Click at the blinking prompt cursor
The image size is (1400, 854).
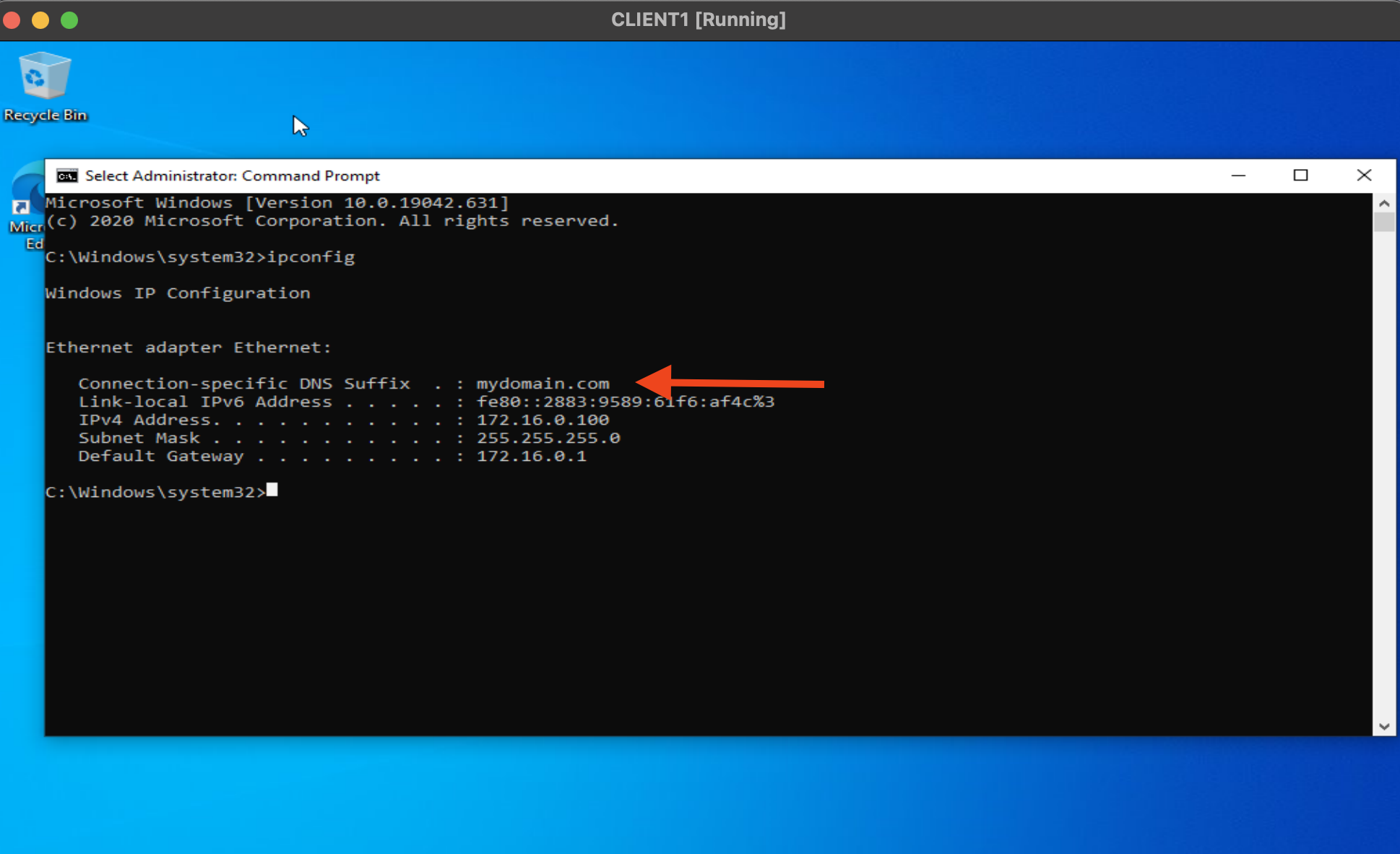(x=272, y=491)
